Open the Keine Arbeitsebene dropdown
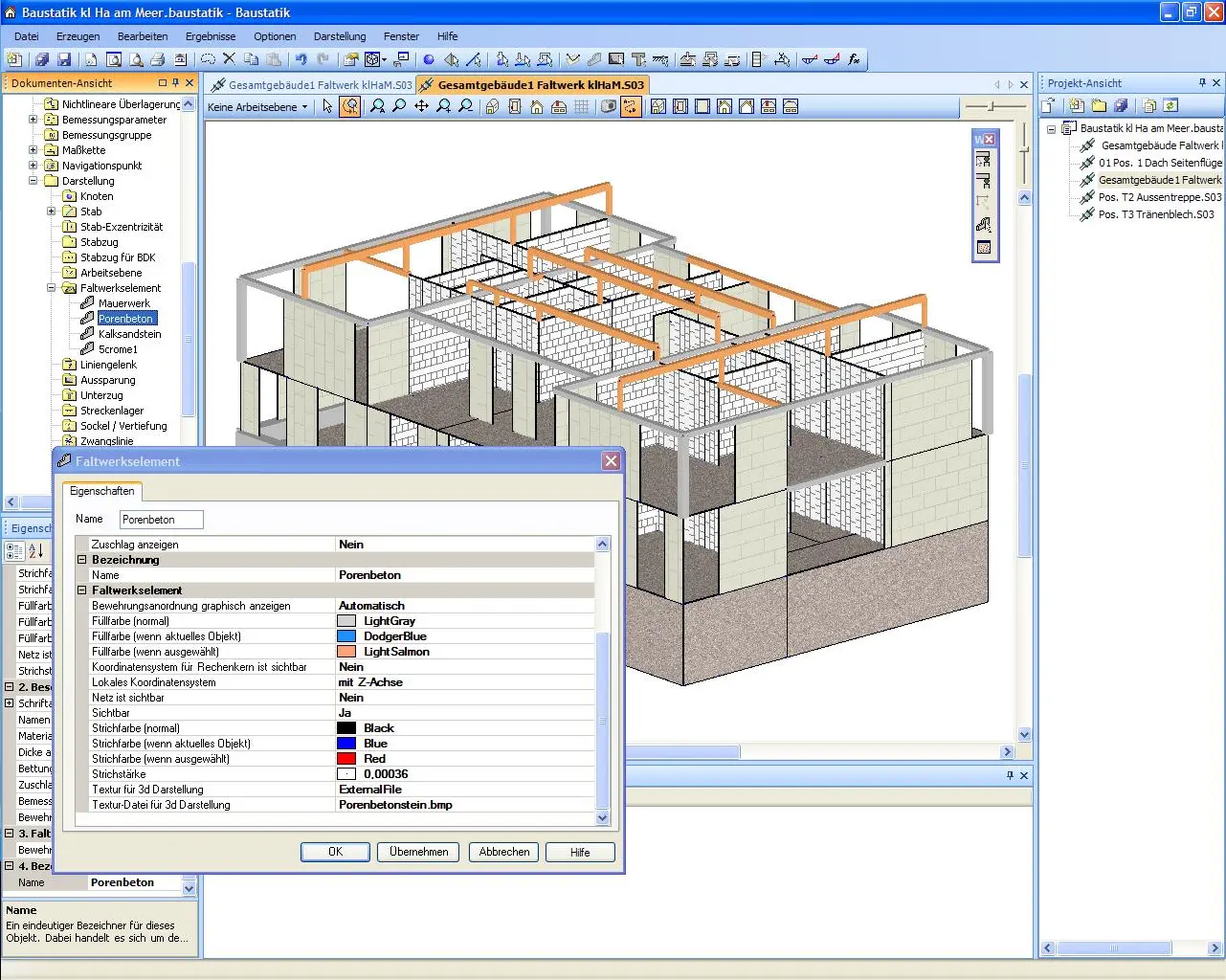This screenshot has width=1226, height=980. 258,107
